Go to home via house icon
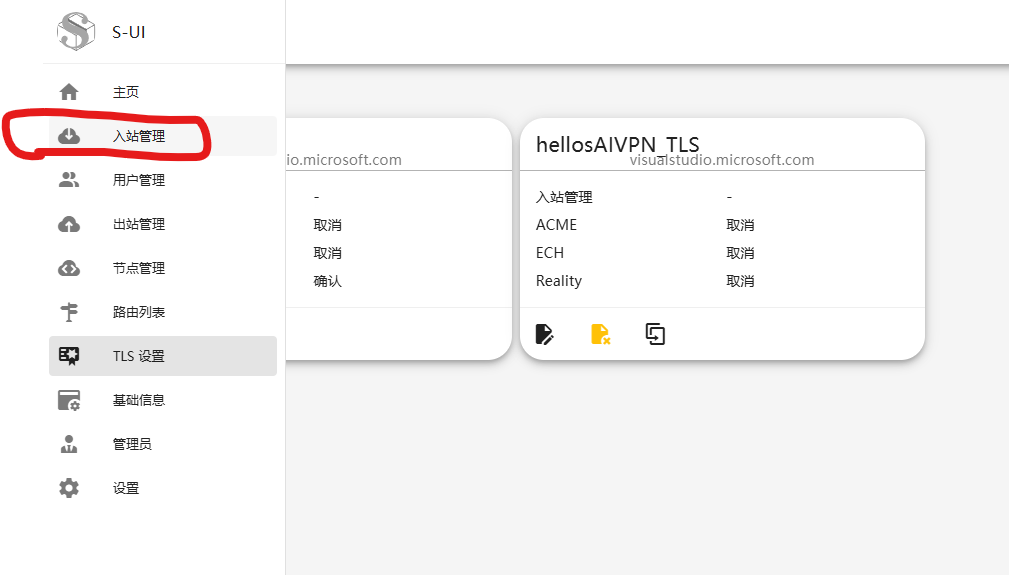 coord(69,92)
